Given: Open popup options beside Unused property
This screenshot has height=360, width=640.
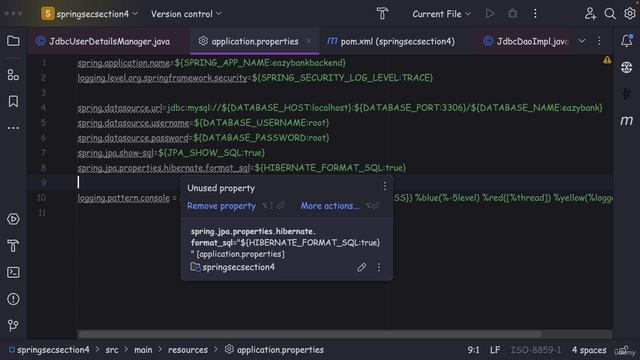Looking at the screenshot, I should pyautogui.click(x=384, y=186).
